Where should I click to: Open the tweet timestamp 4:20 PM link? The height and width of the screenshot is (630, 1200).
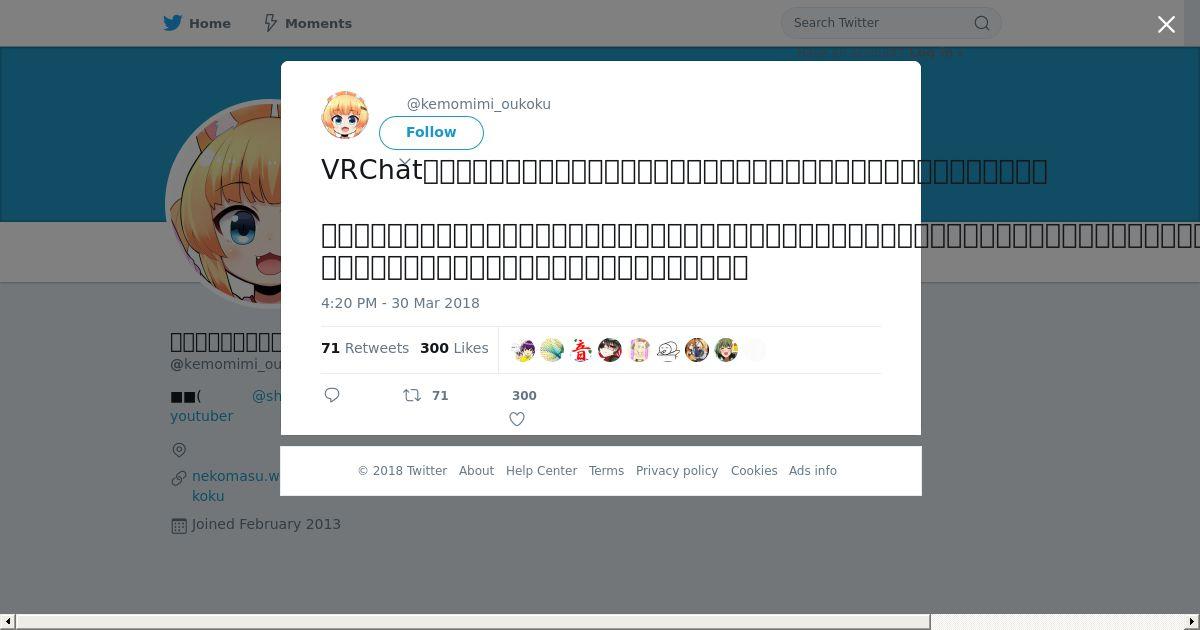(400, 303)
